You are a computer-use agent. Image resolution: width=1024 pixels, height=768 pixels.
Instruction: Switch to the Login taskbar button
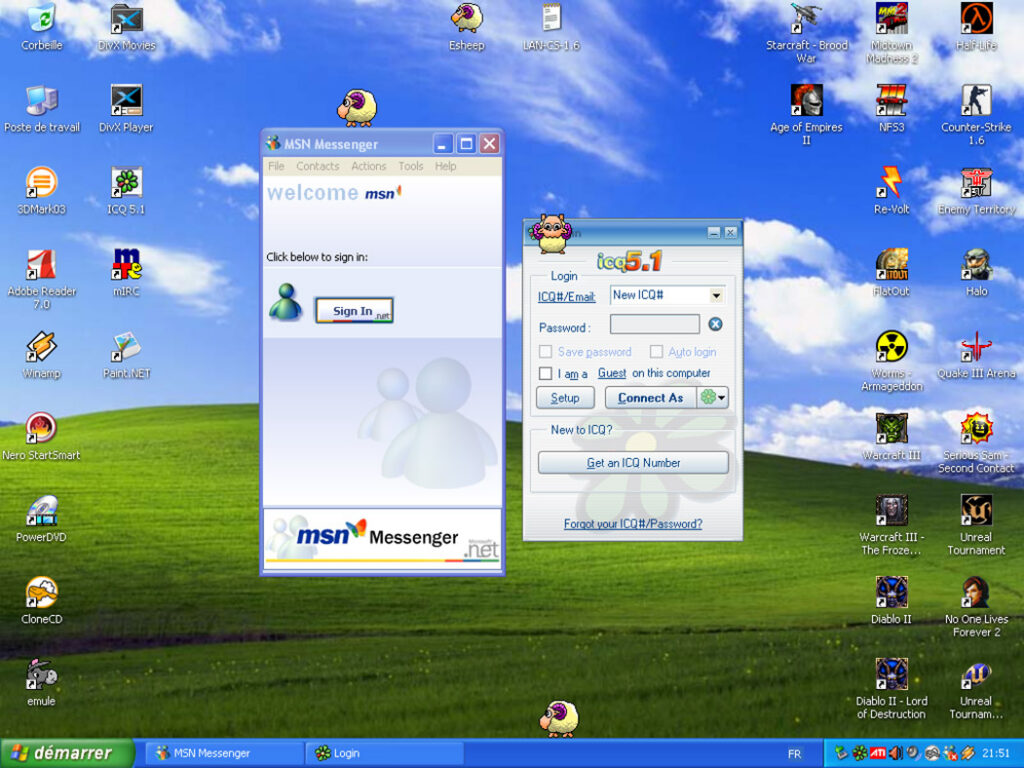[x=385, y=753]
